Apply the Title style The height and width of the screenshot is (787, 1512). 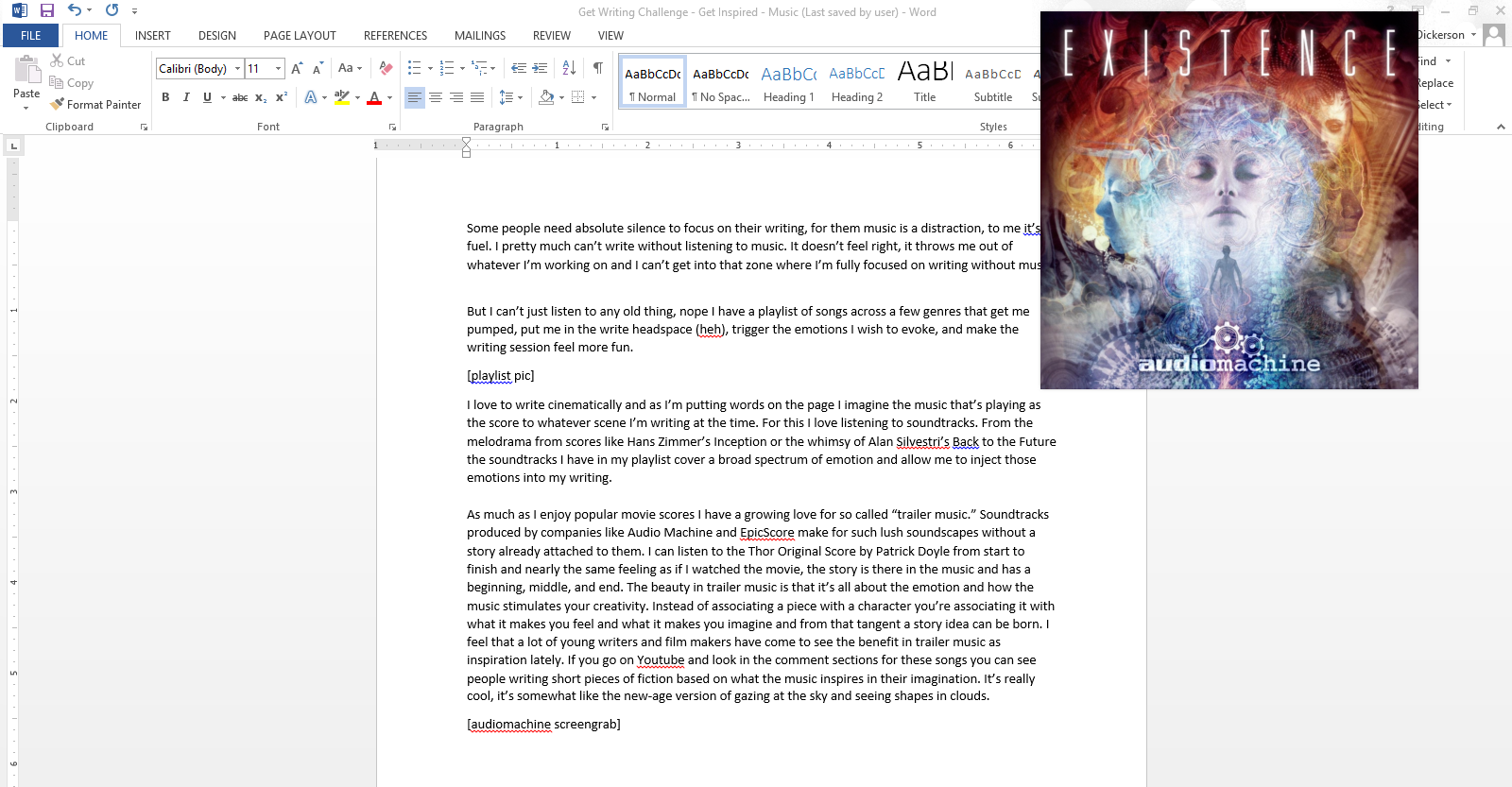pos(925,82)
